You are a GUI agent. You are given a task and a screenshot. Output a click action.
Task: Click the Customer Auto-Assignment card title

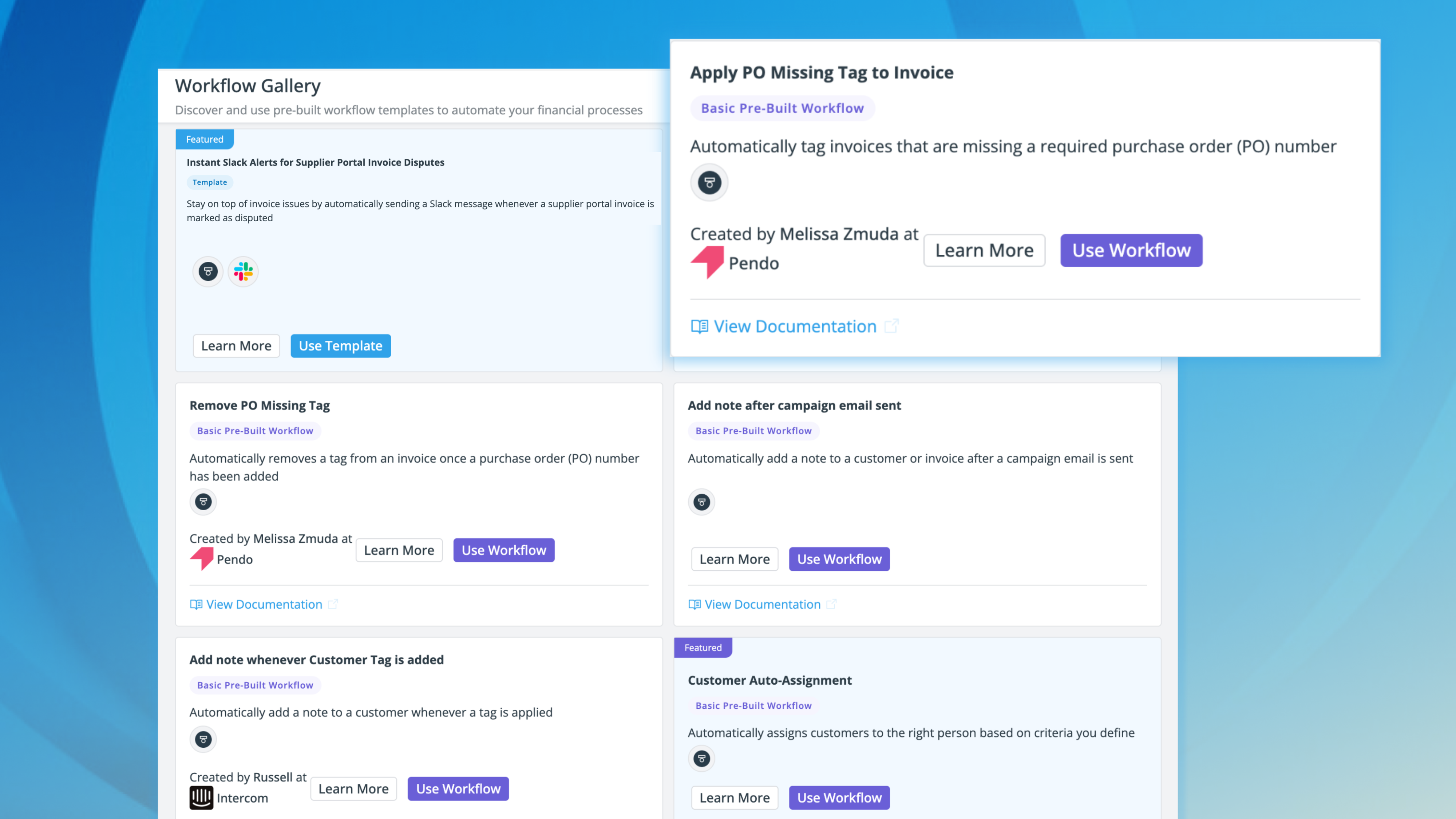770,680
